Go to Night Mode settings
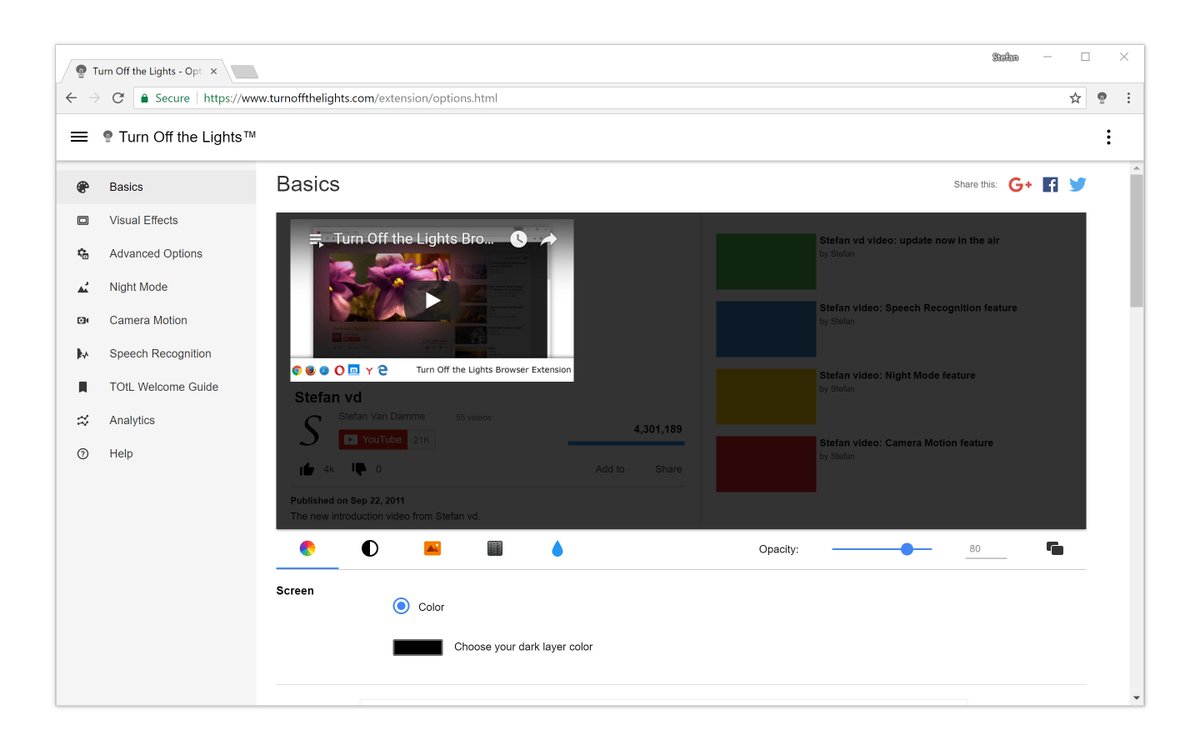The width and height of the screenshot is (1200, 750). (x=138, y=287)
